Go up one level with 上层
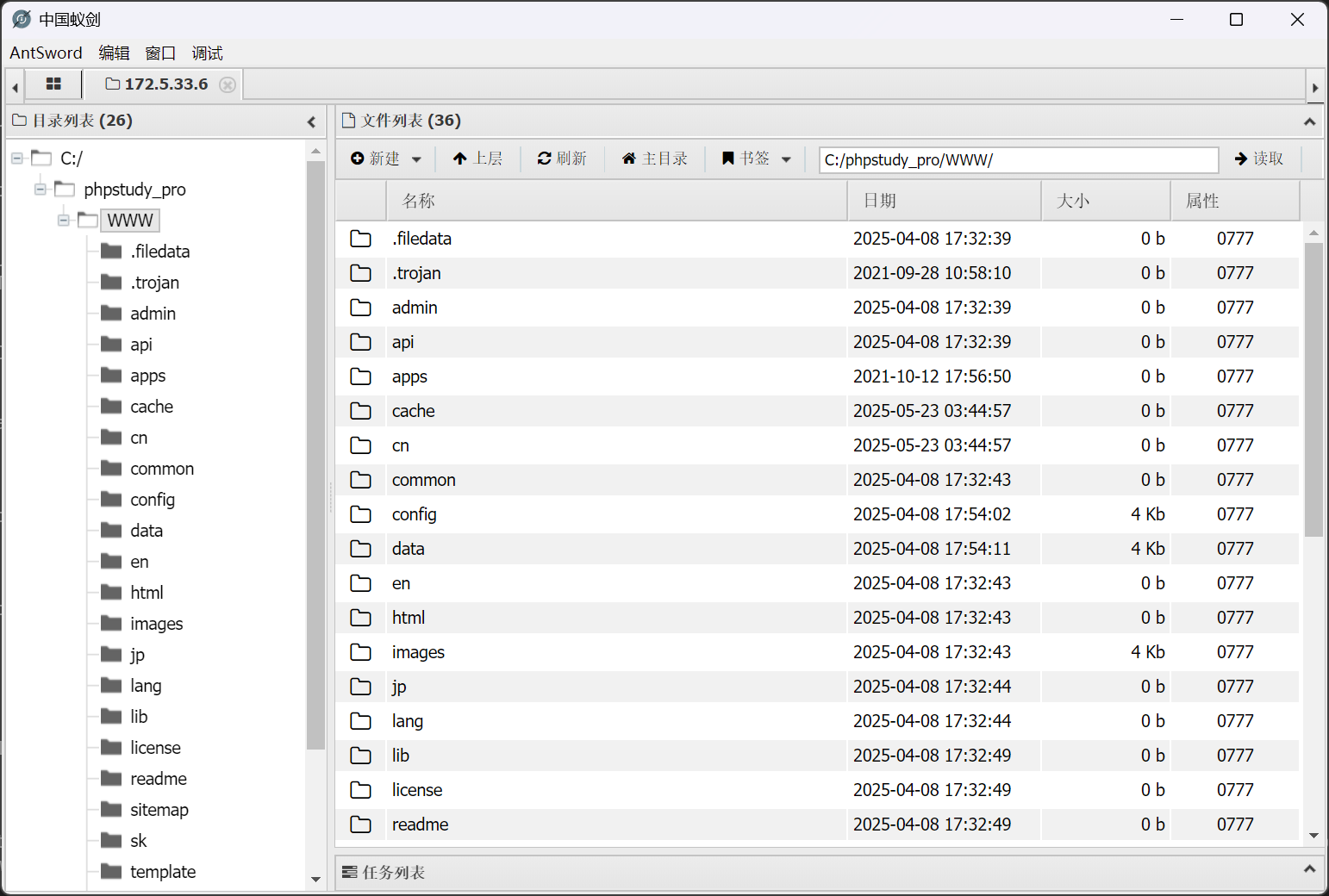Screen dimensions: 1329x896 click(477, 159)
